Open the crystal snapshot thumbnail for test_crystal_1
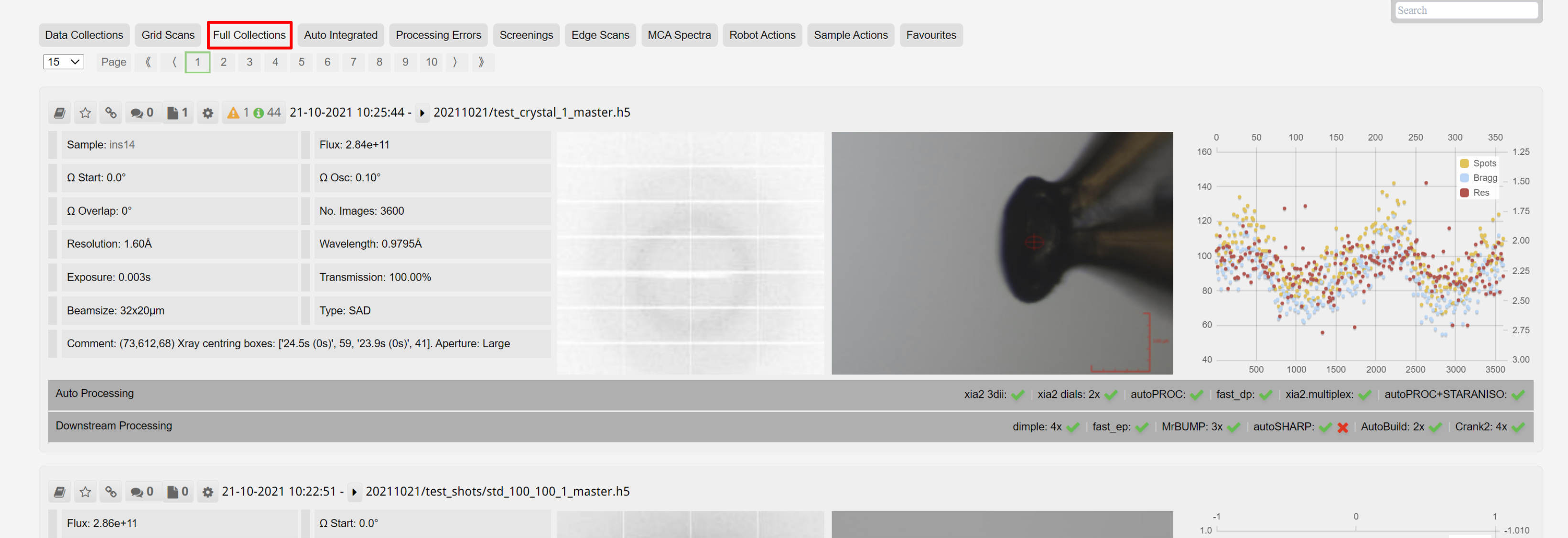 pos(1002,253)
